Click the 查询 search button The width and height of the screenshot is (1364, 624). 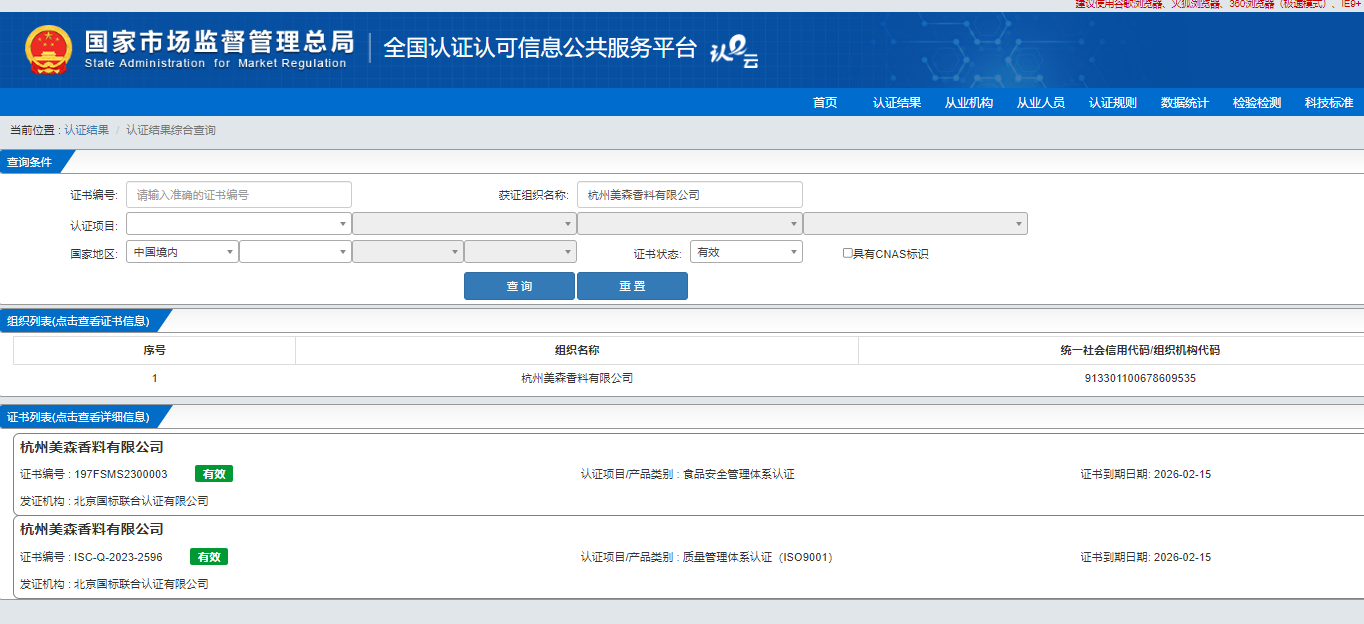click(519, 286)
